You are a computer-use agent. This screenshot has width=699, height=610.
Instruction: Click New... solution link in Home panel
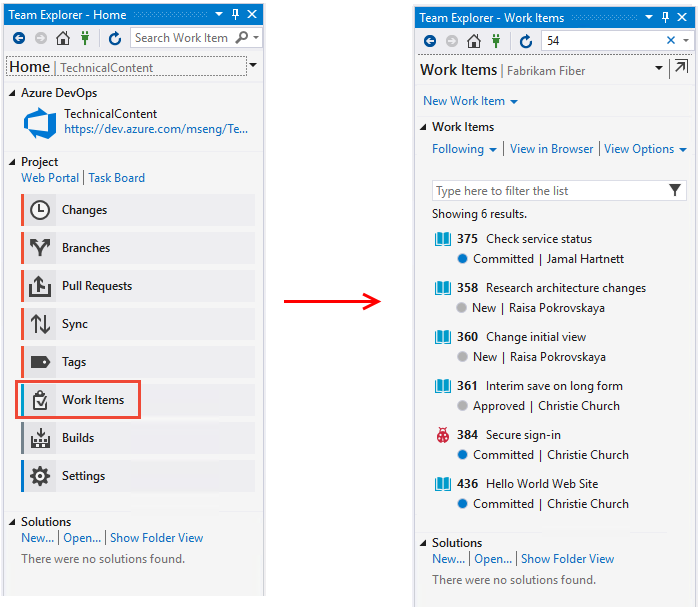37,538
